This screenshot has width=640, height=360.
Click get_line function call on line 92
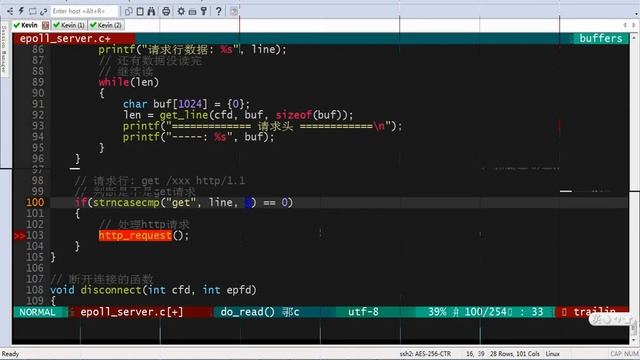(x=184, y=115)
